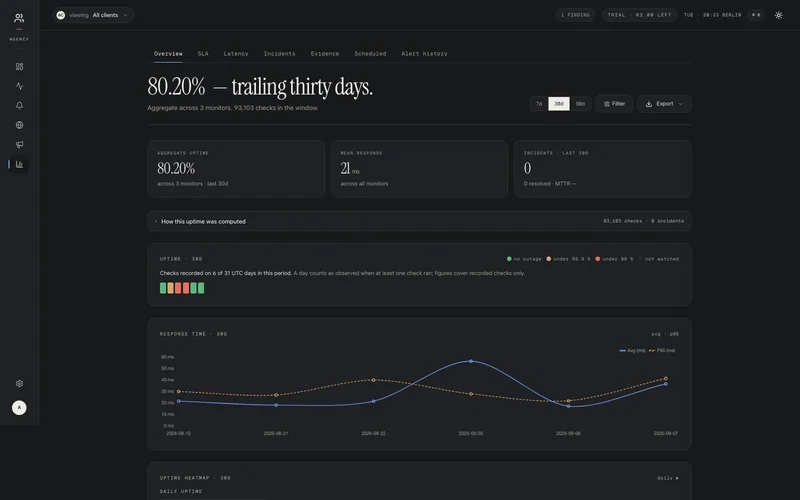This screenshot has width=800, height=500.
Task: Click the 2026-09-07 axis date label
Action: pos(665,433)
